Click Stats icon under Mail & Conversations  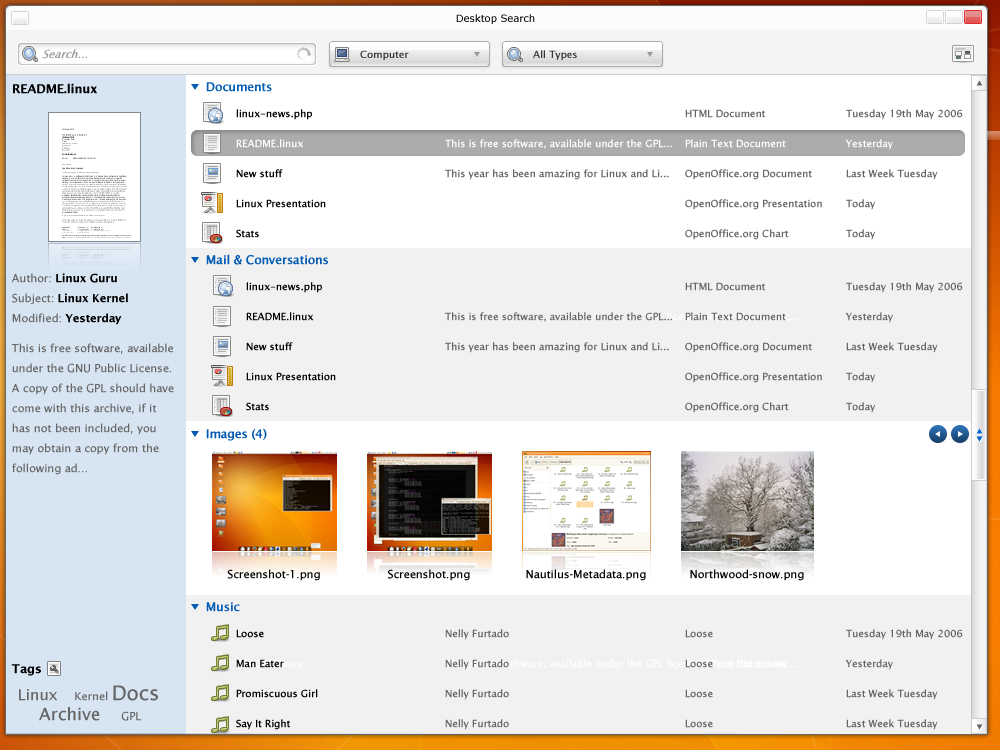pyautogui.click(x=222, y=406)
